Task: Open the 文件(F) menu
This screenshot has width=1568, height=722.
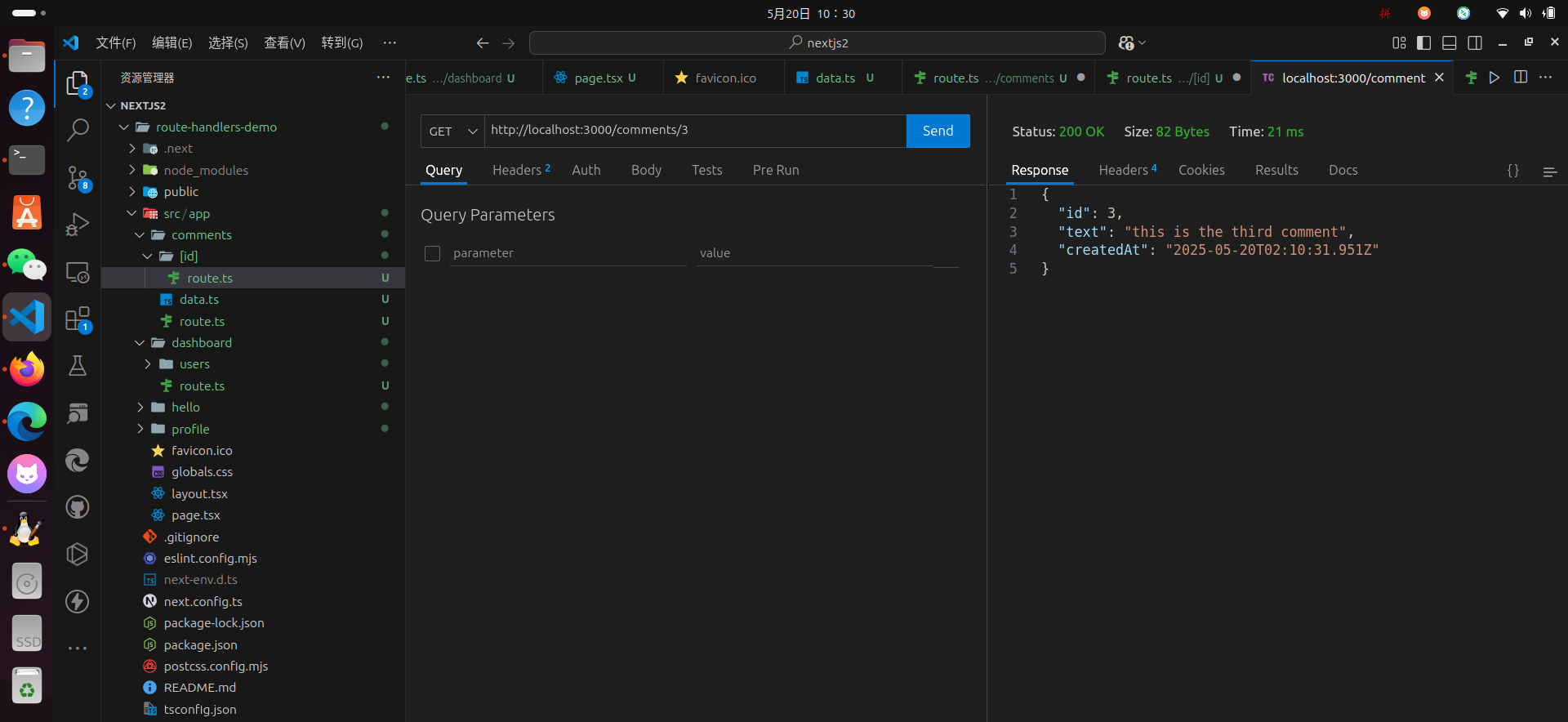Action: coord(115,42)
